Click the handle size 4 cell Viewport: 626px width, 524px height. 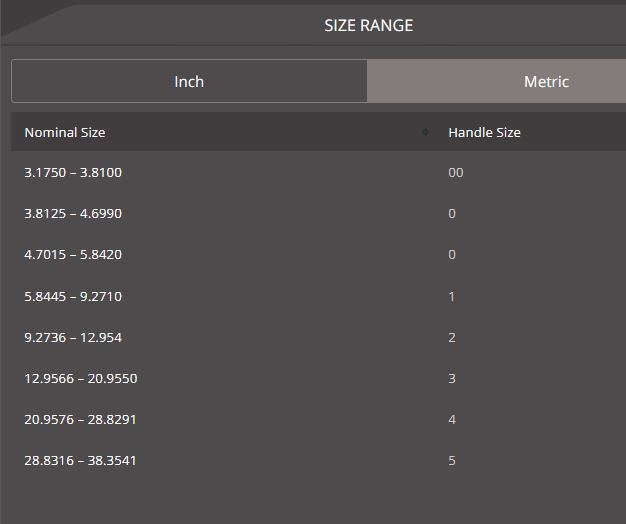pyautogui.click(x=452, y=420)
